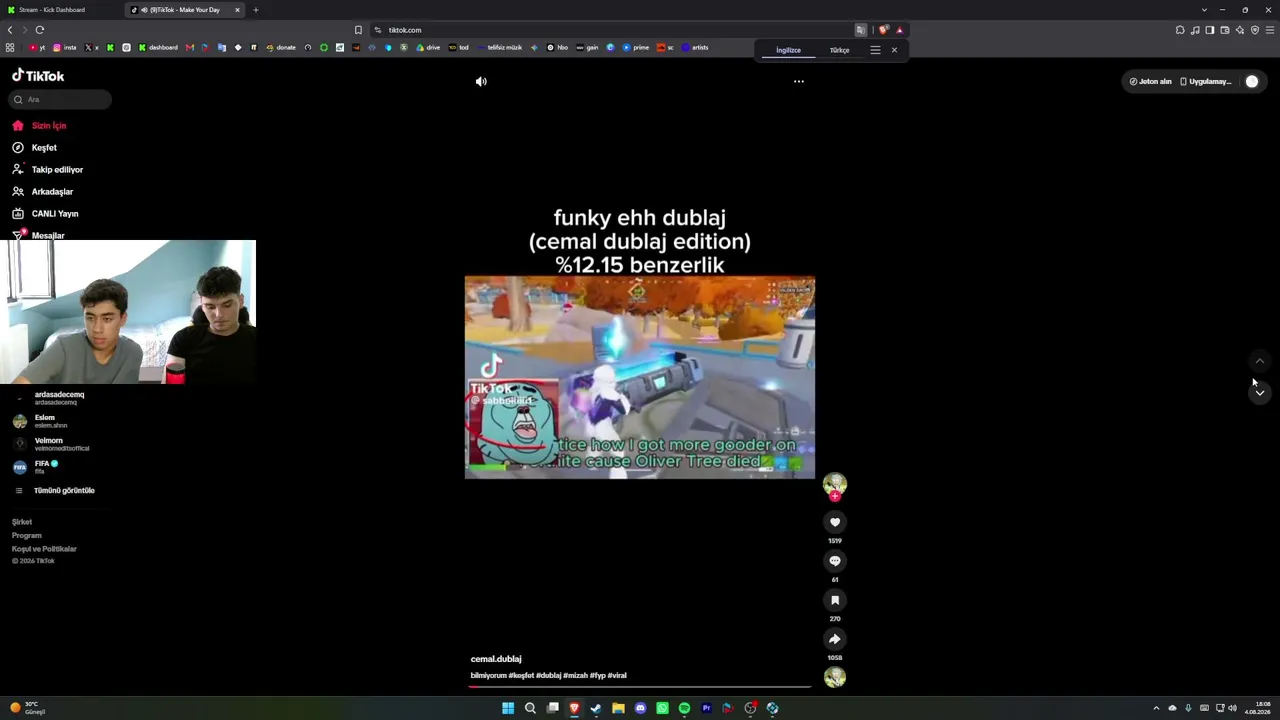This screenshot has width=1280, height=720.
Task: Open the tab search dropdown chevron
Action: point(1204,10)
